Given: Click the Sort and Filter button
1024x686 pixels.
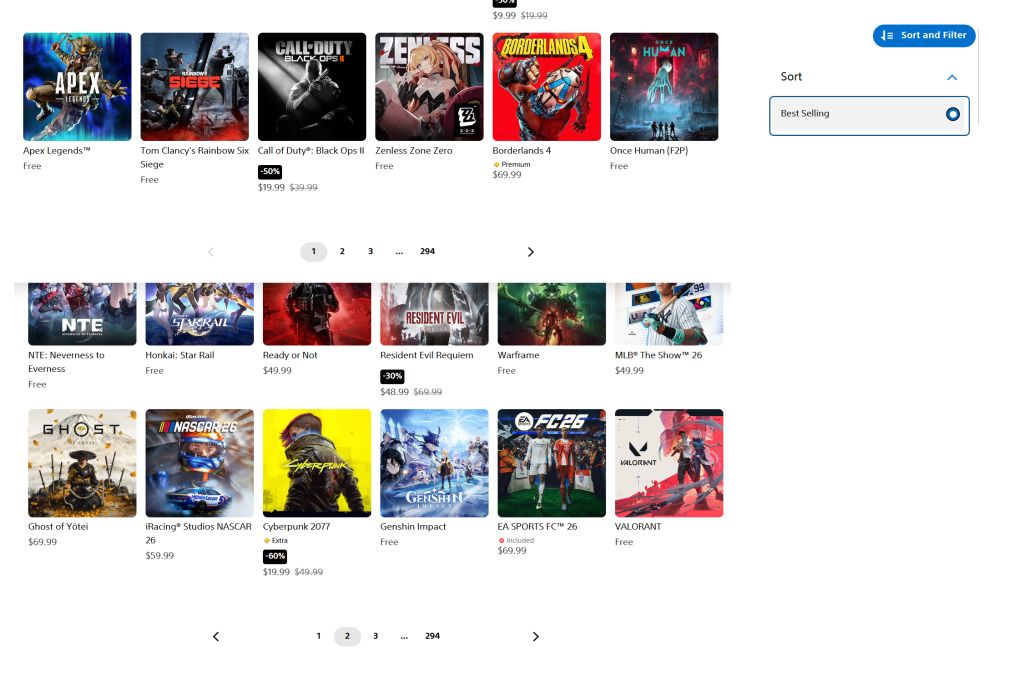Looking at the screenshot, I should click(x=923, y=35).
